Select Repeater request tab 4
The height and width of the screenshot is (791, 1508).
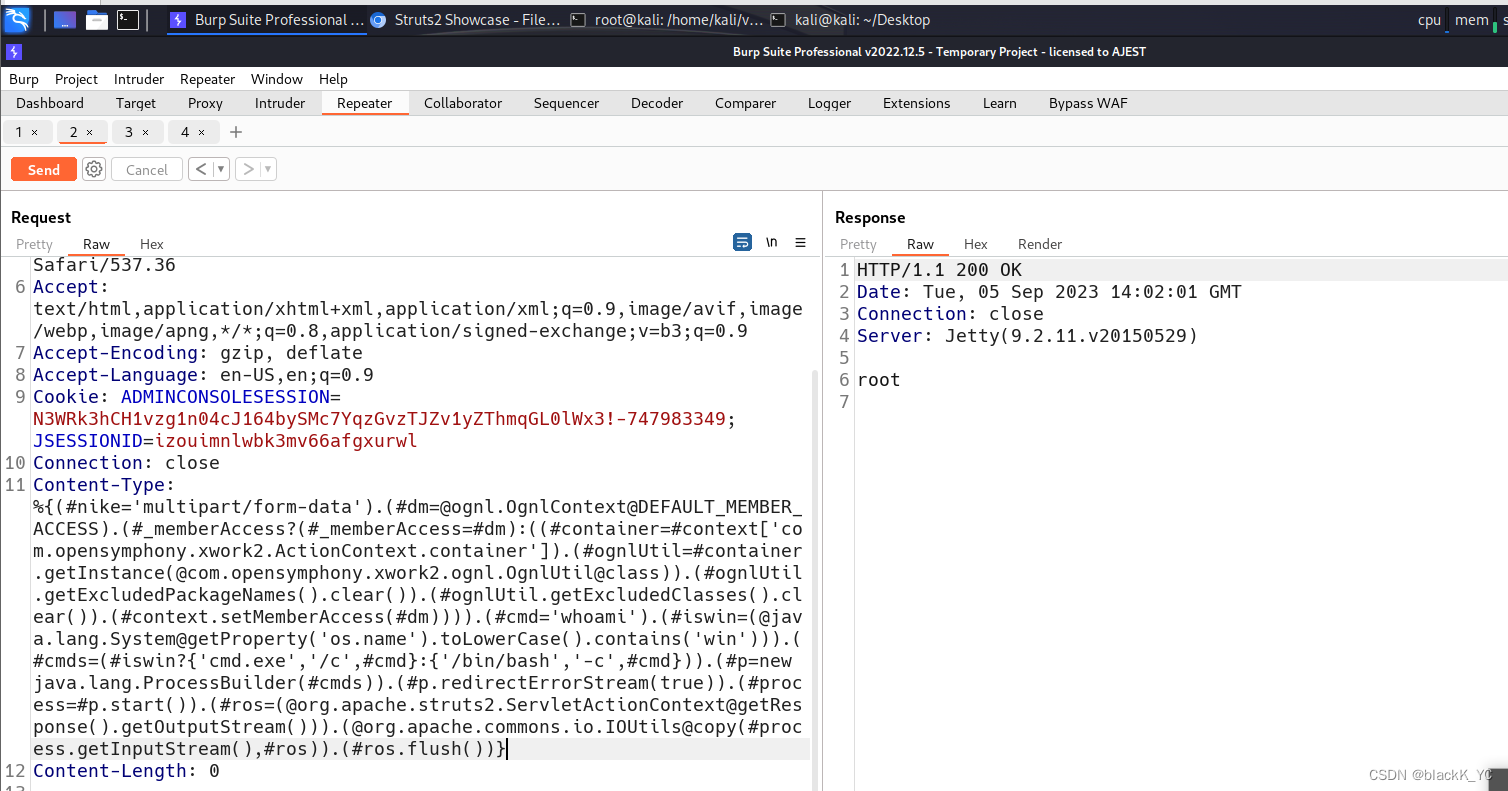point(185,132)
